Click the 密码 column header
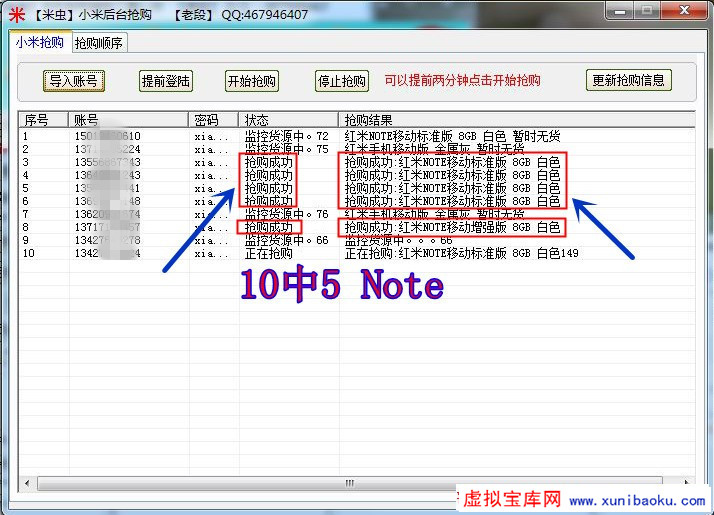 tap(214, 120)
